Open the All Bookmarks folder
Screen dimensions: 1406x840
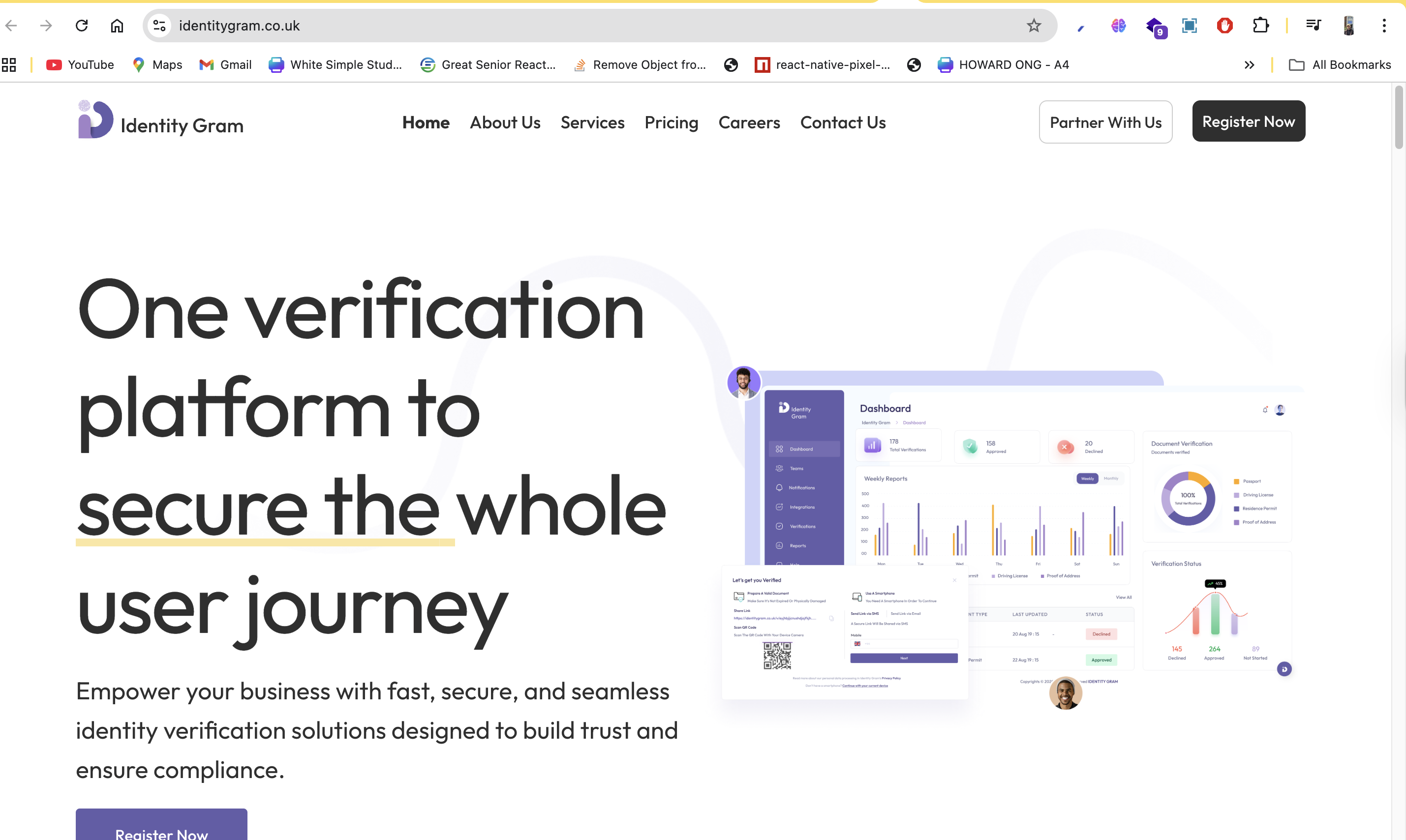[x=1339, y=65]
